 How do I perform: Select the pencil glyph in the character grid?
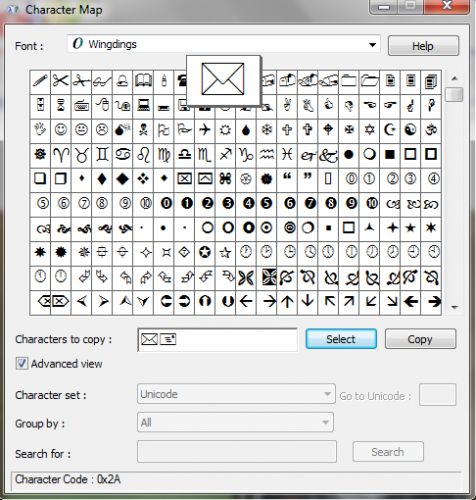pyautogui.click(x=40, y=81)
